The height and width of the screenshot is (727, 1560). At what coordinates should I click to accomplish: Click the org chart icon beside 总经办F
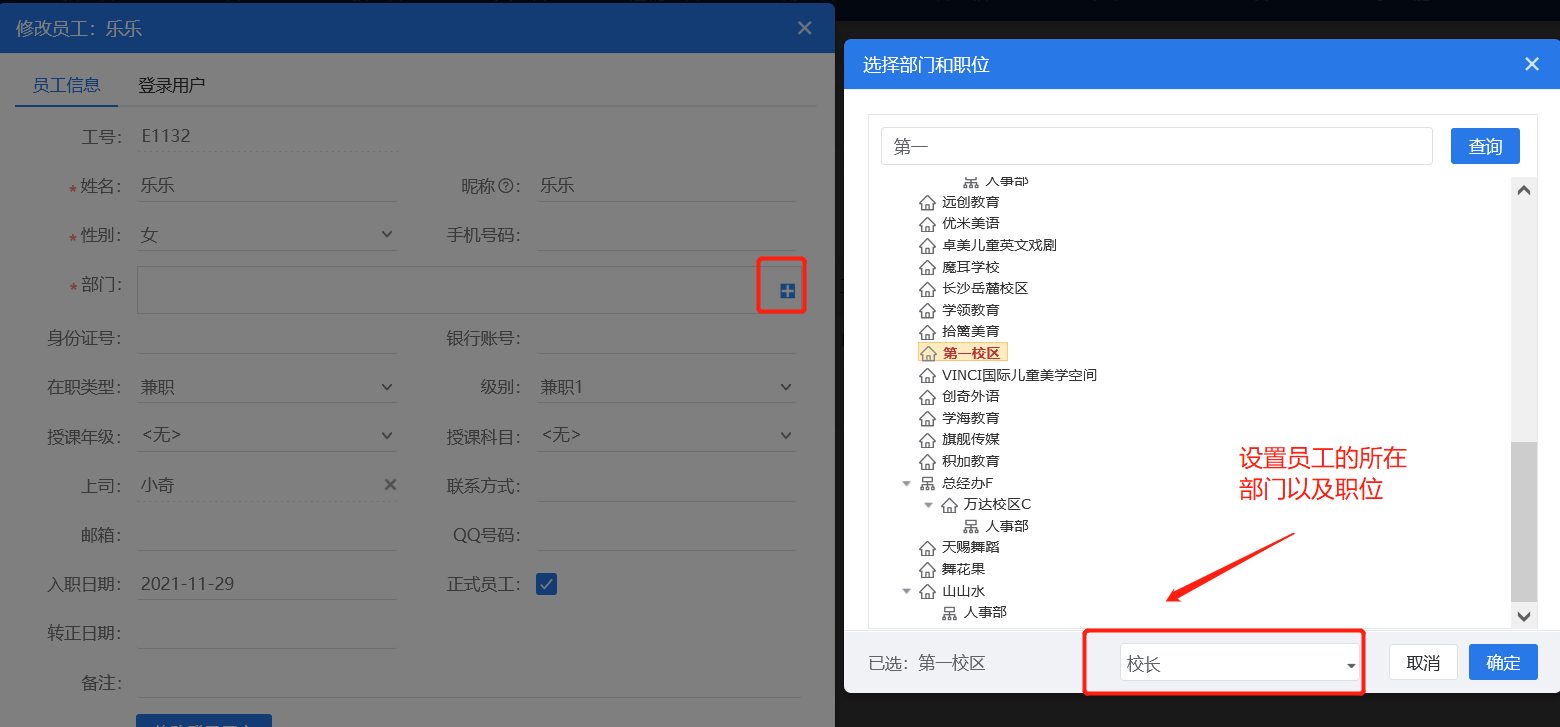point(927,484)
